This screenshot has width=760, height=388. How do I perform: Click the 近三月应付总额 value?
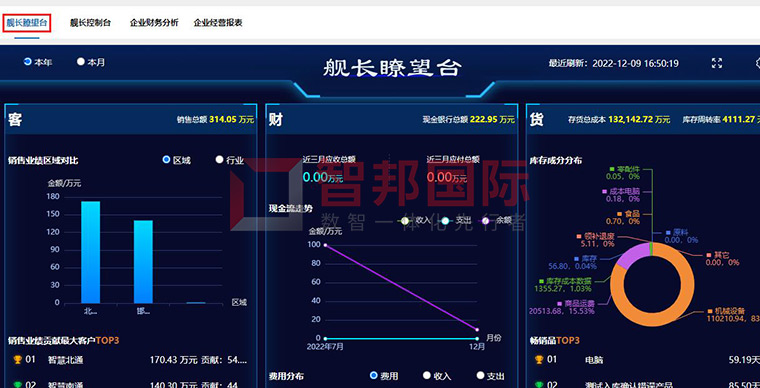pyautogui.click(x=447, y=177)
